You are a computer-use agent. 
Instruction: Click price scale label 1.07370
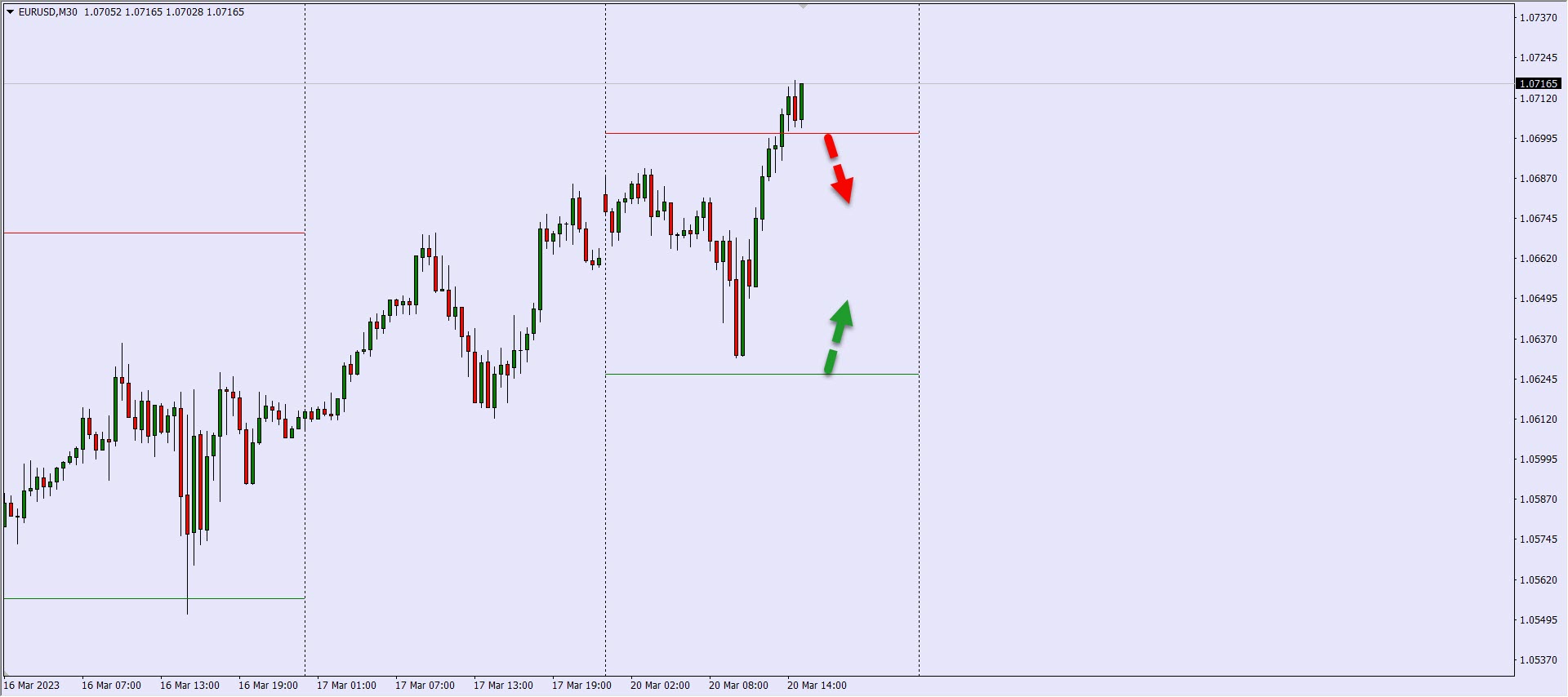tap(1538, 18)
